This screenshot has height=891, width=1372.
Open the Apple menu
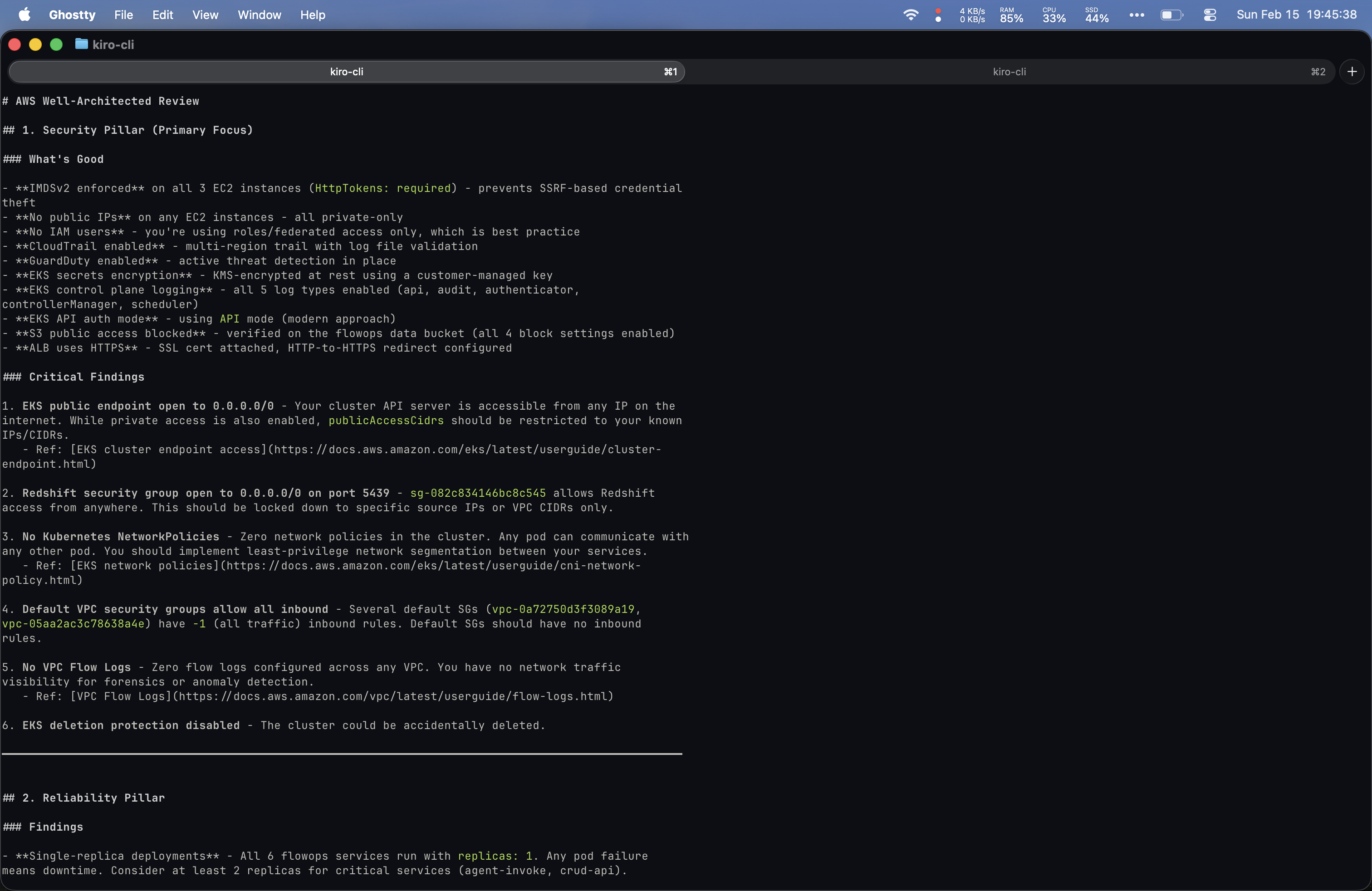click(x=24, y=15)
